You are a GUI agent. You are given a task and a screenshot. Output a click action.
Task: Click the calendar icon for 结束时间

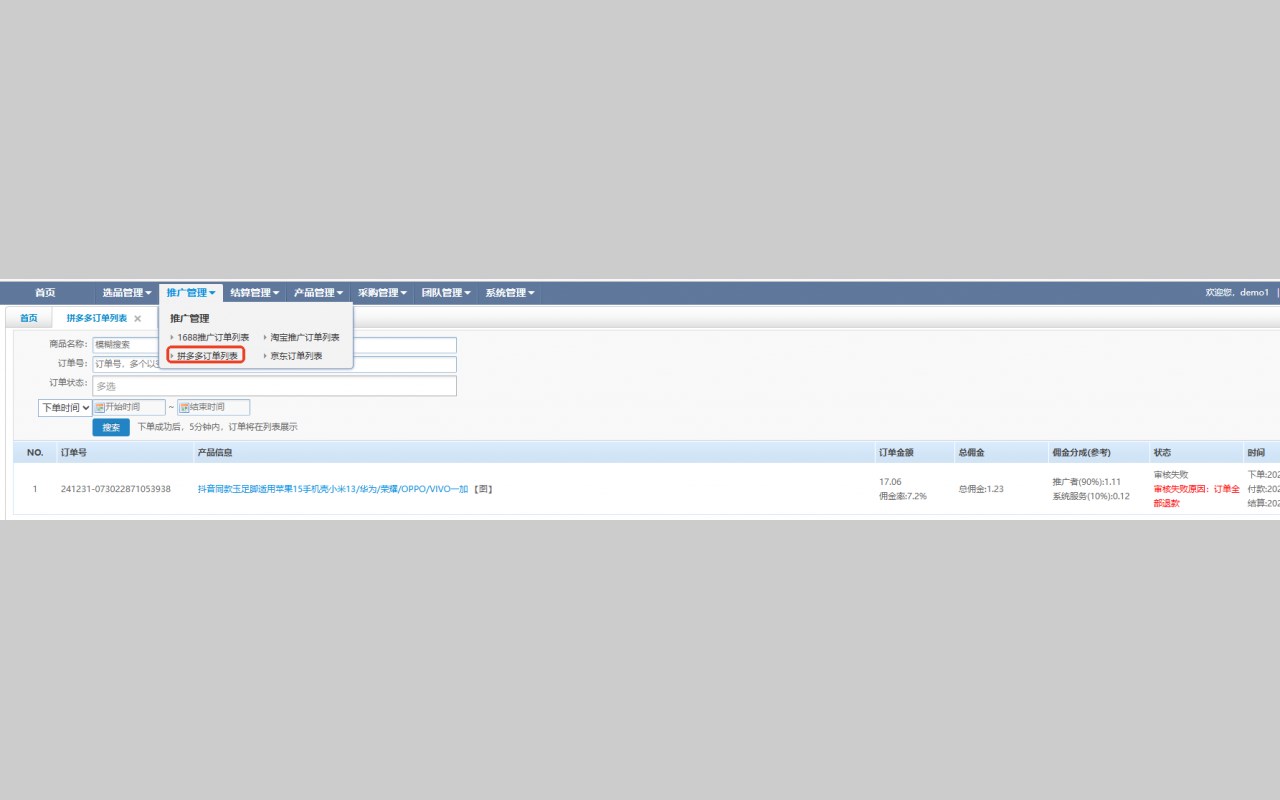point(184,408)
